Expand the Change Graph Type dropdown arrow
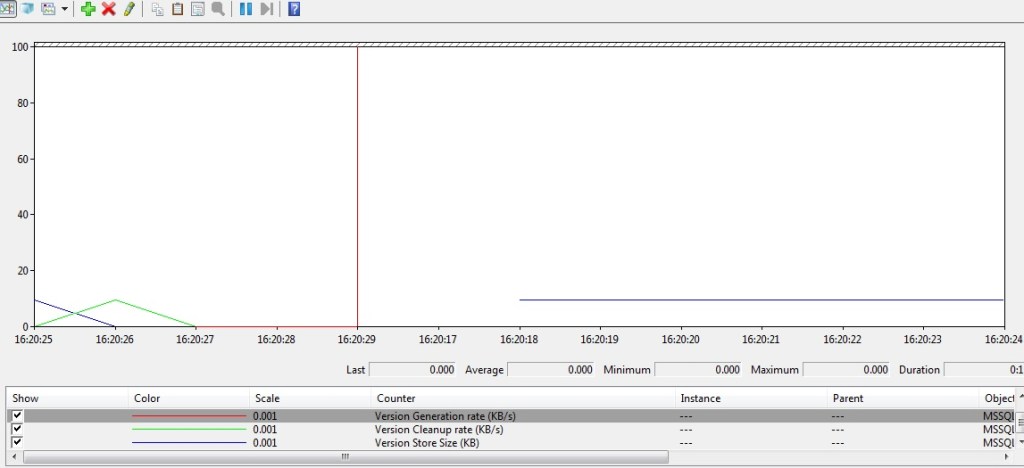This screenshot has height=468, width=1024. [x=65, y=9]
